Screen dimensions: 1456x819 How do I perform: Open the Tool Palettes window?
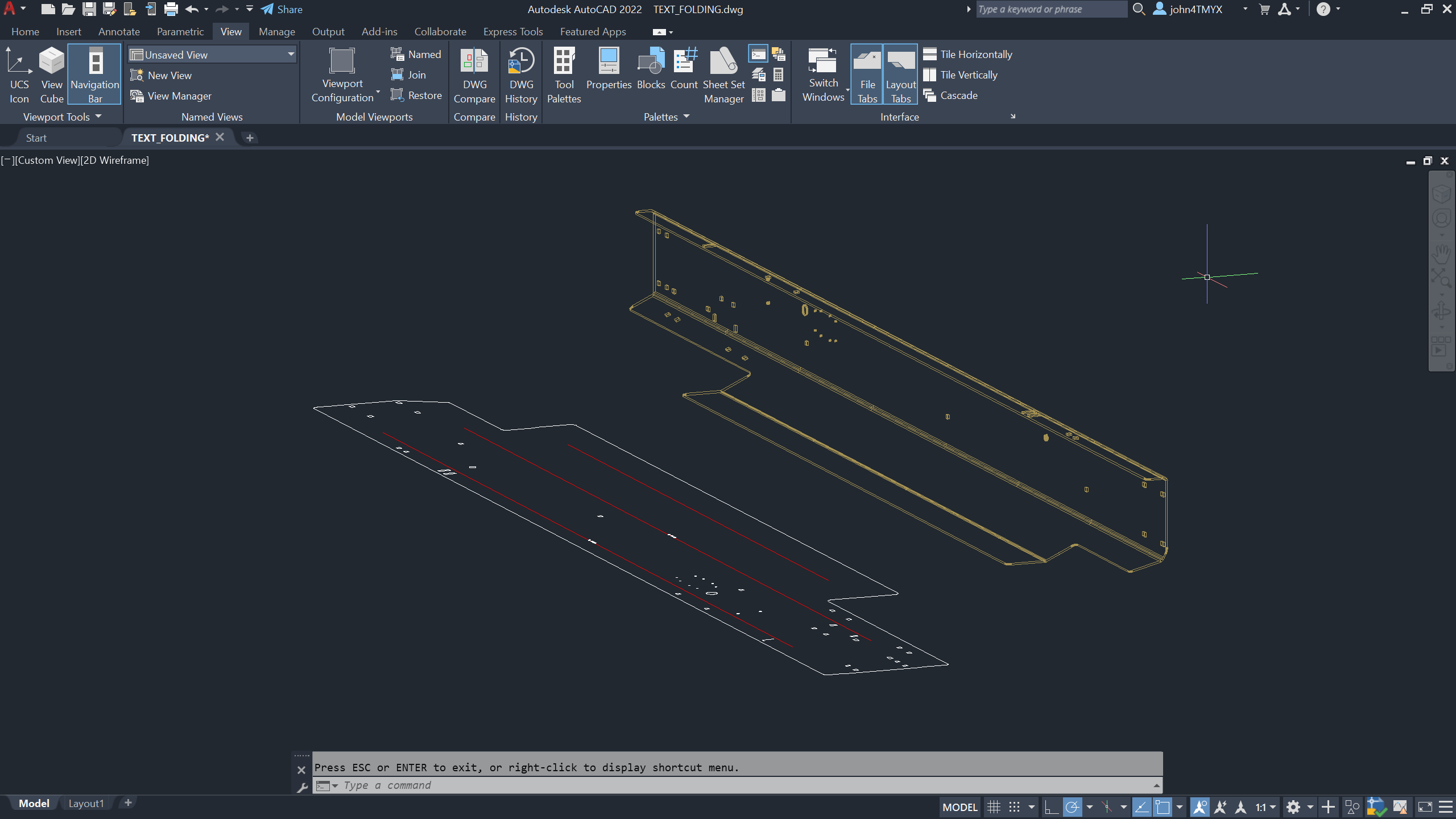point(564,75)
